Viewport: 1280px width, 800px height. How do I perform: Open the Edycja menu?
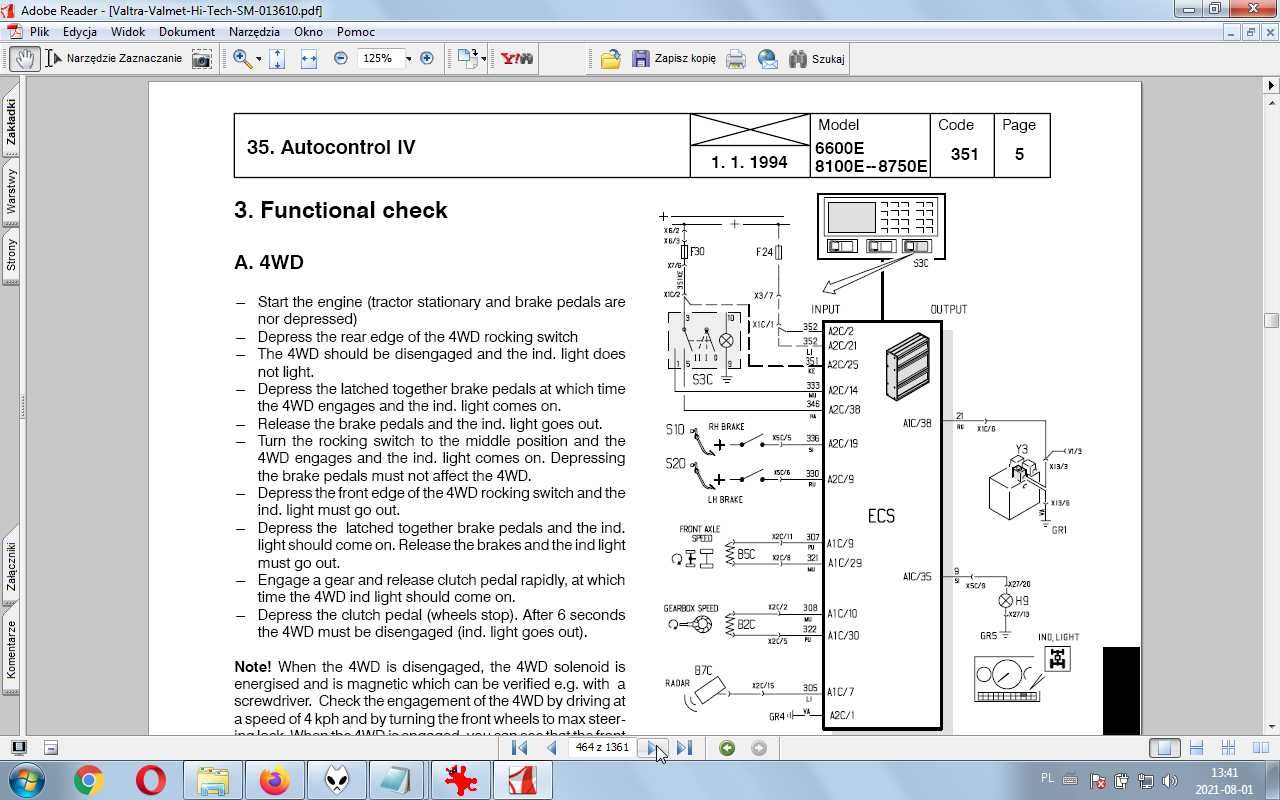point(79,32)
